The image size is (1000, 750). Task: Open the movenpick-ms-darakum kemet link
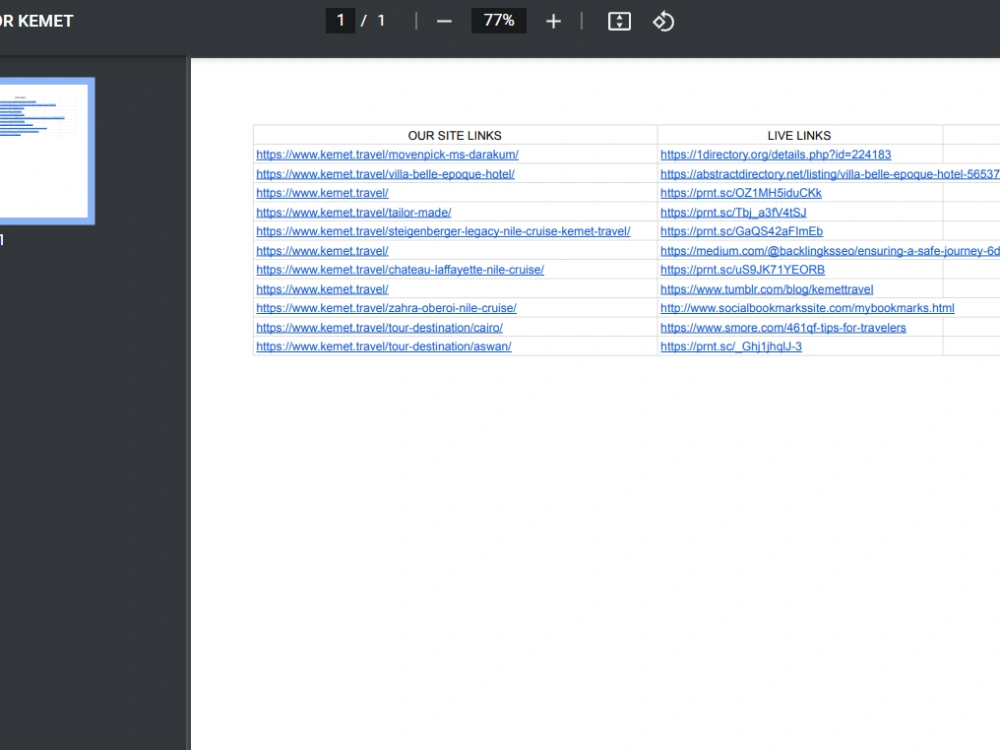tap(387, 154)
